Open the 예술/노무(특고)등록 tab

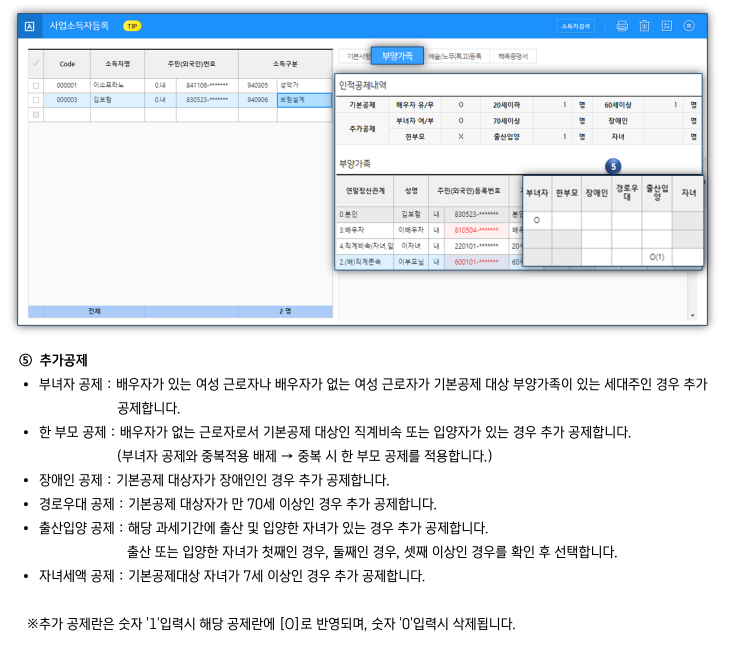[455, 57]
